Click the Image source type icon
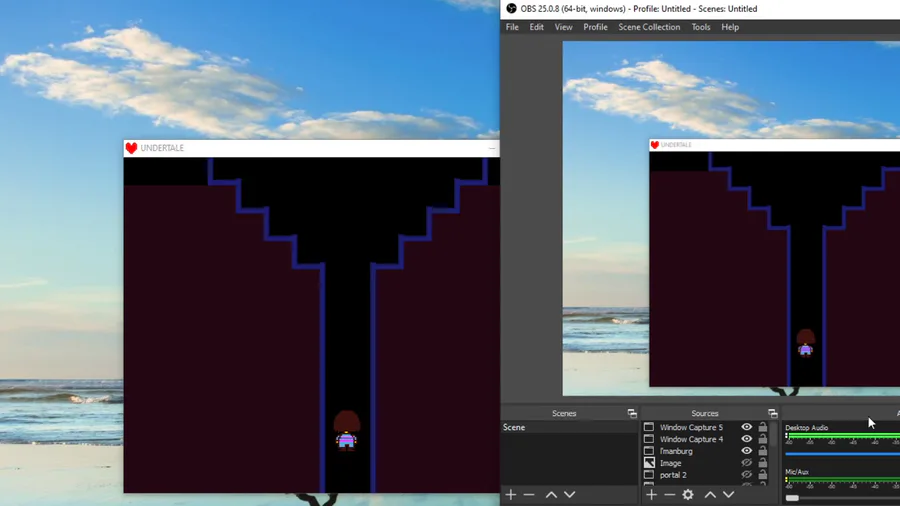Image resolution: width=900 pixels, height=506 pixels. pyautogui.click(x=649, y=463)
